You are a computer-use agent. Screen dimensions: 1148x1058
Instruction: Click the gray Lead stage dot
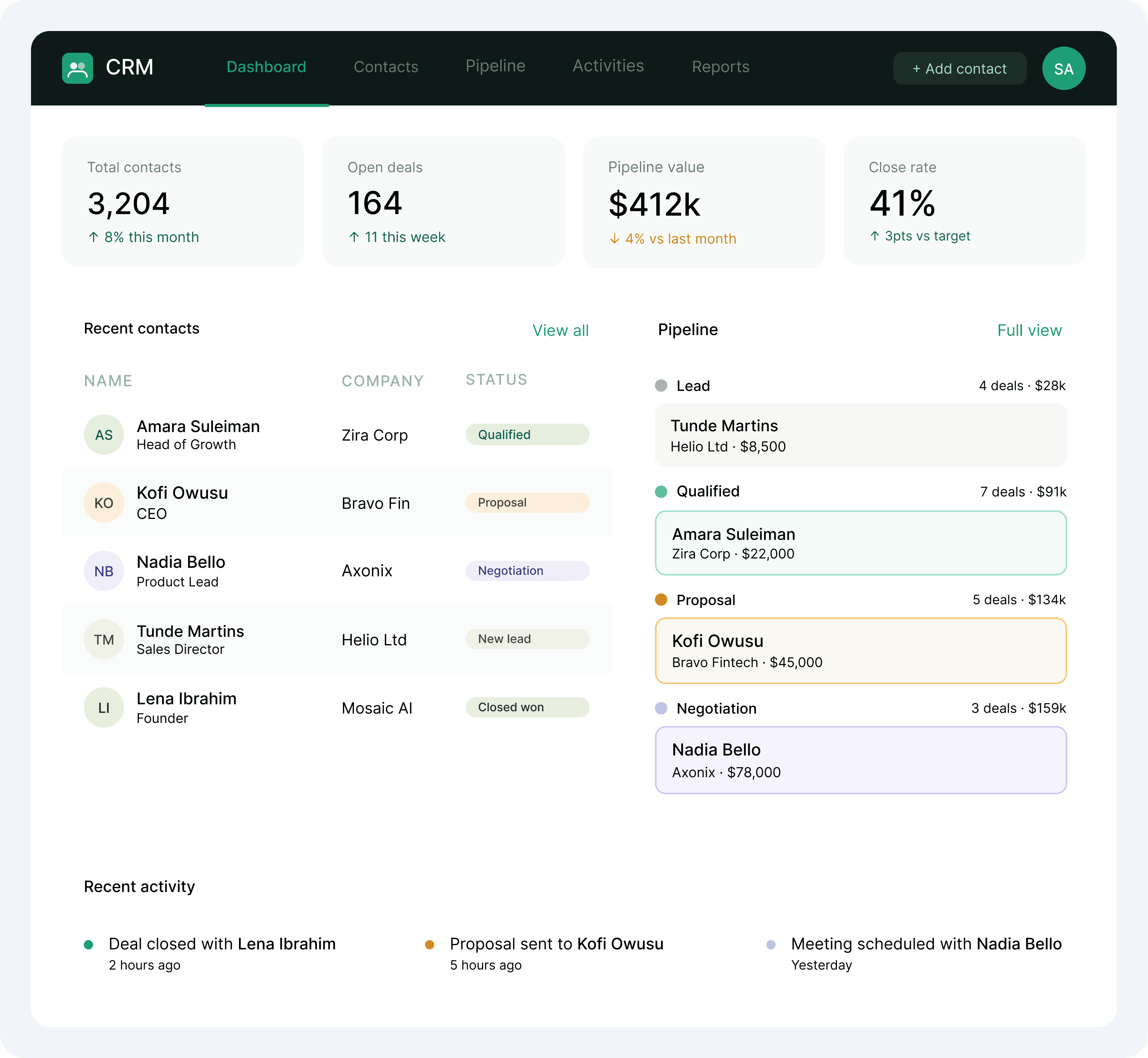[x=661, y=385]
